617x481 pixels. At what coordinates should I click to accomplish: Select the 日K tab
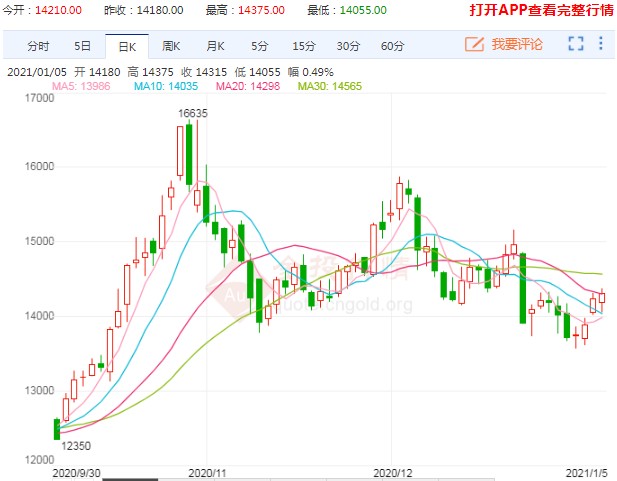pyautogui.click(x=127, y=47)
